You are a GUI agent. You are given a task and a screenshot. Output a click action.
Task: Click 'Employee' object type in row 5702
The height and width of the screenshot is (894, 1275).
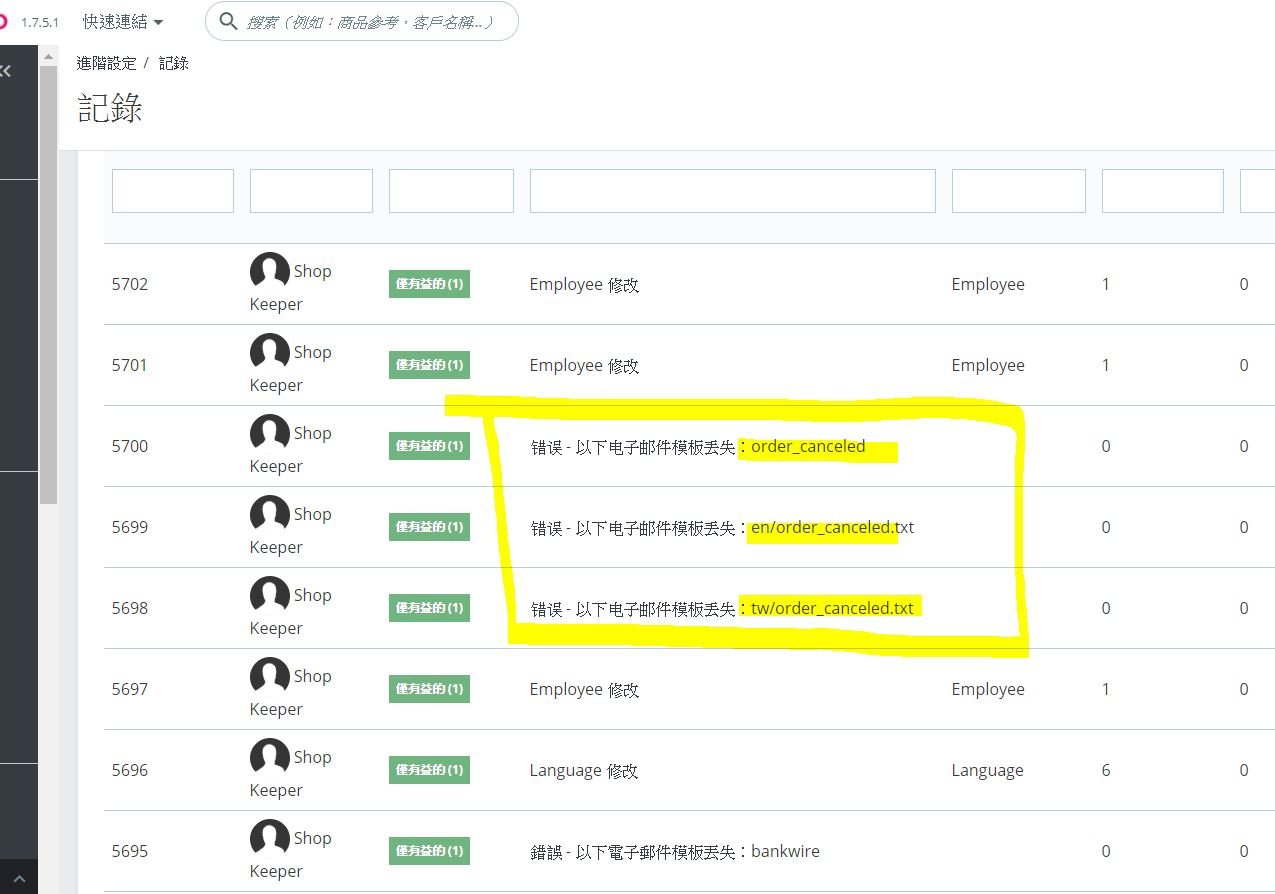(x=988, y=284)
